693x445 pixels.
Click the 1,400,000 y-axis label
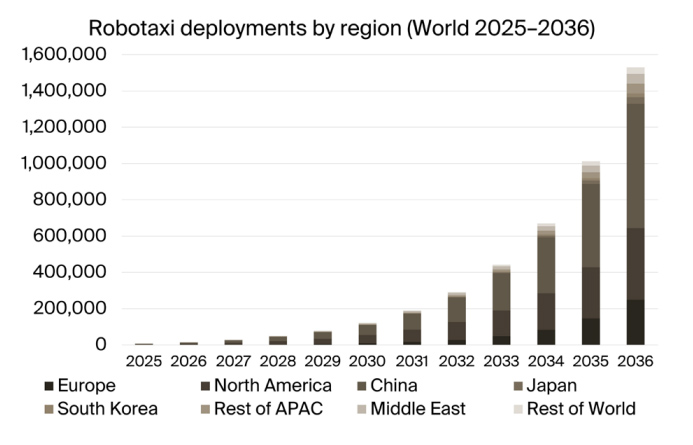click(x=65, y=91)
